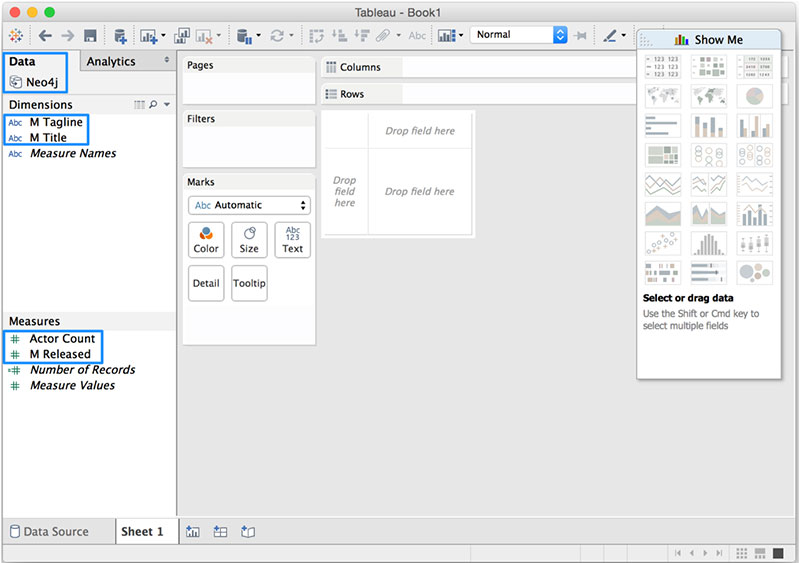800x563 pixels.
Task: Click the Filters card
Action: pos(249,139)
